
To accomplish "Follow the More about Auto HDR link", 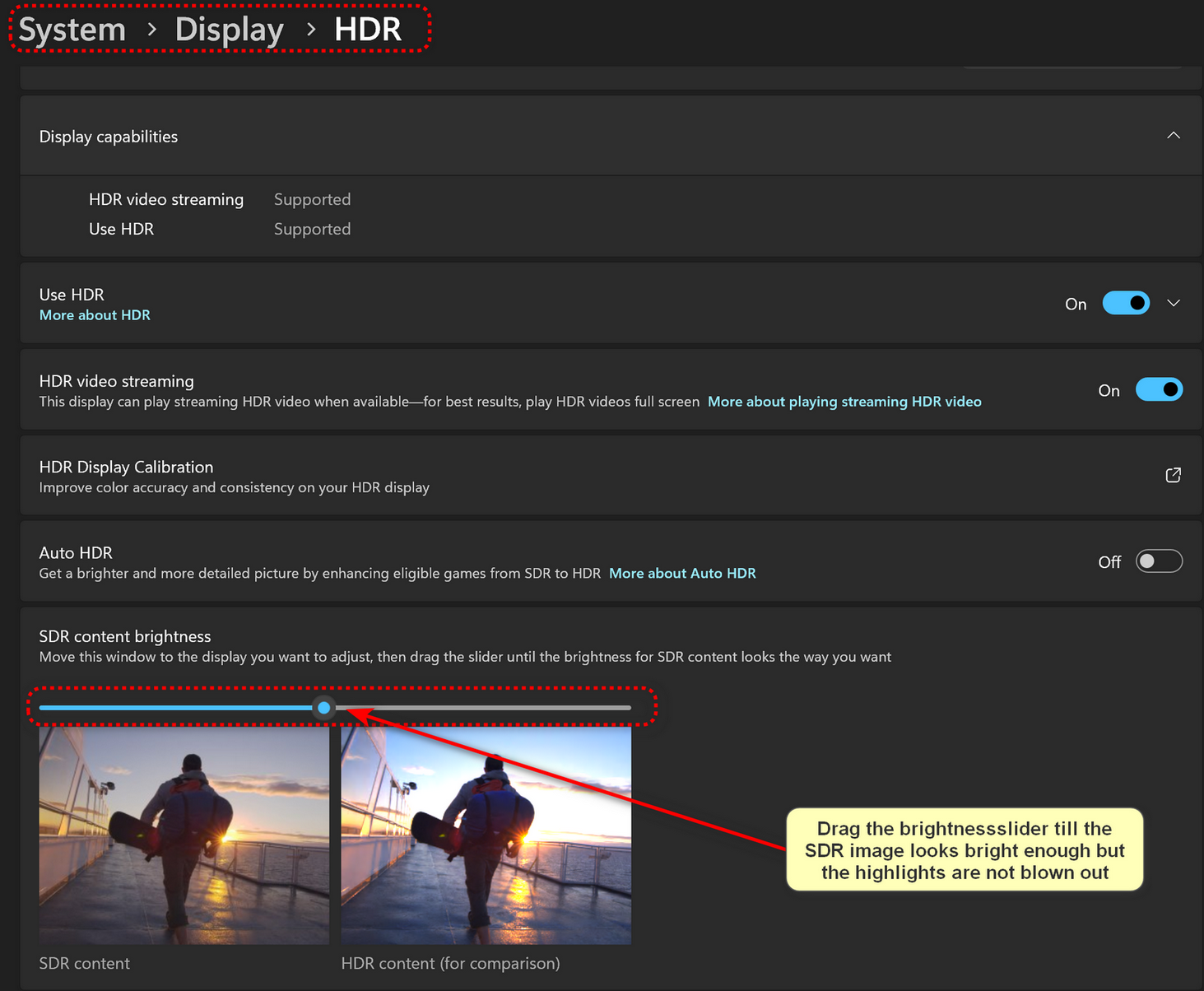I will click(x=682, y=574).
